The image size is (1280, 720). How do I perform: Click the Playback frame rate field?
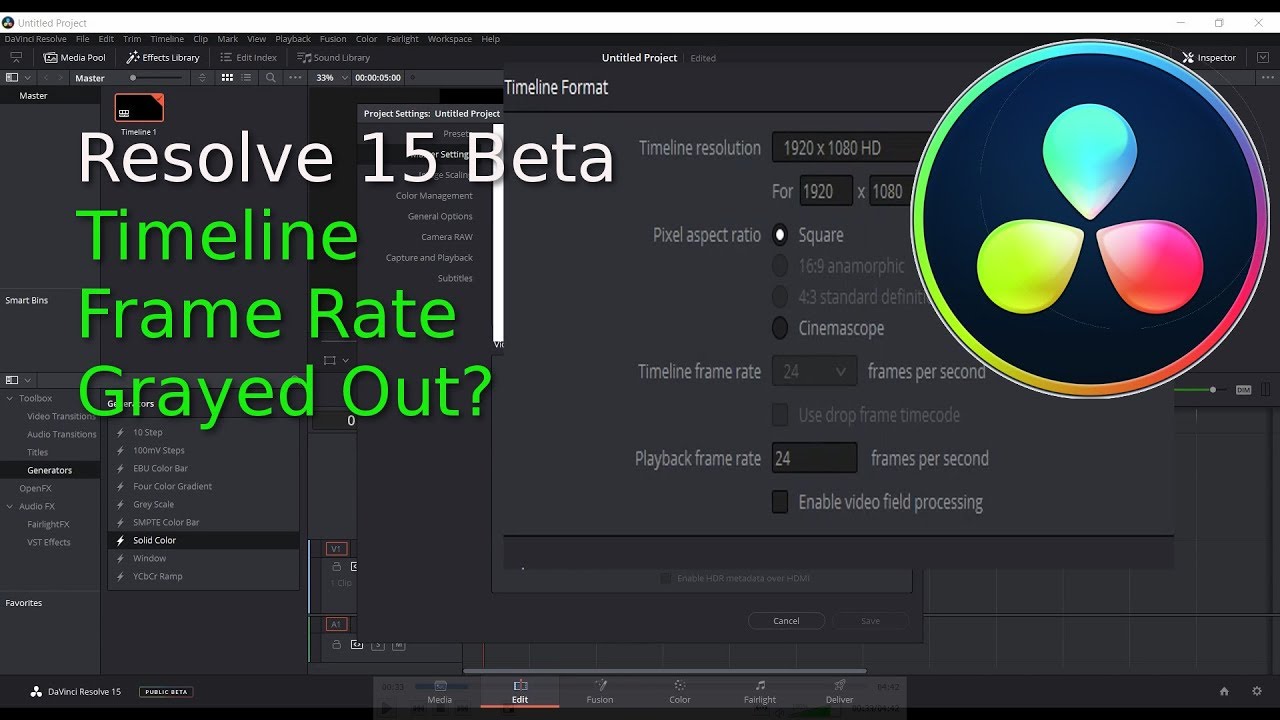(x=814, y=458)
